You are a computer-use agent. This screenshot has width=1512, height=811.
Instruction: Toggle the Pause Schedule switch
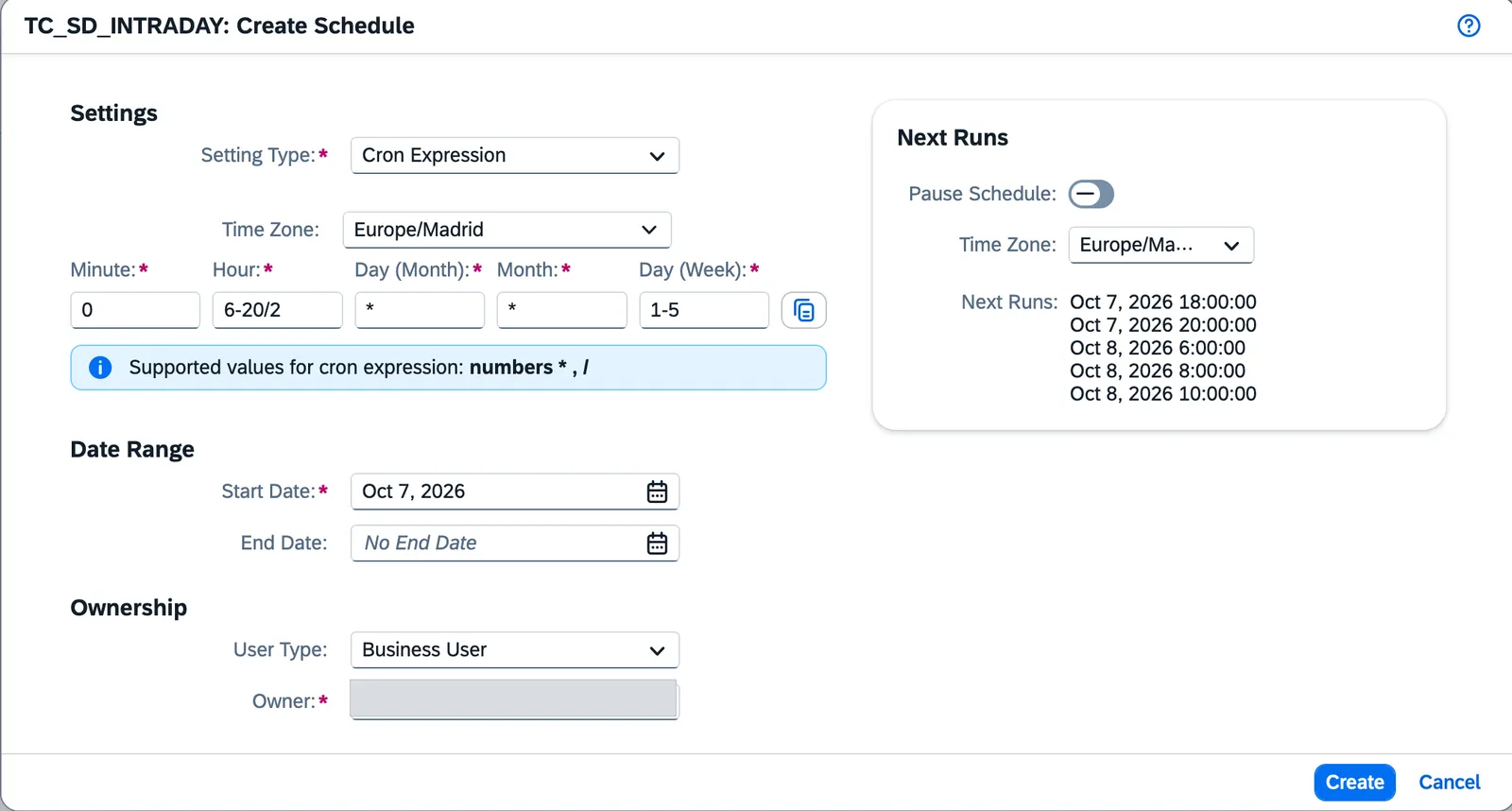pos(1091,194)
